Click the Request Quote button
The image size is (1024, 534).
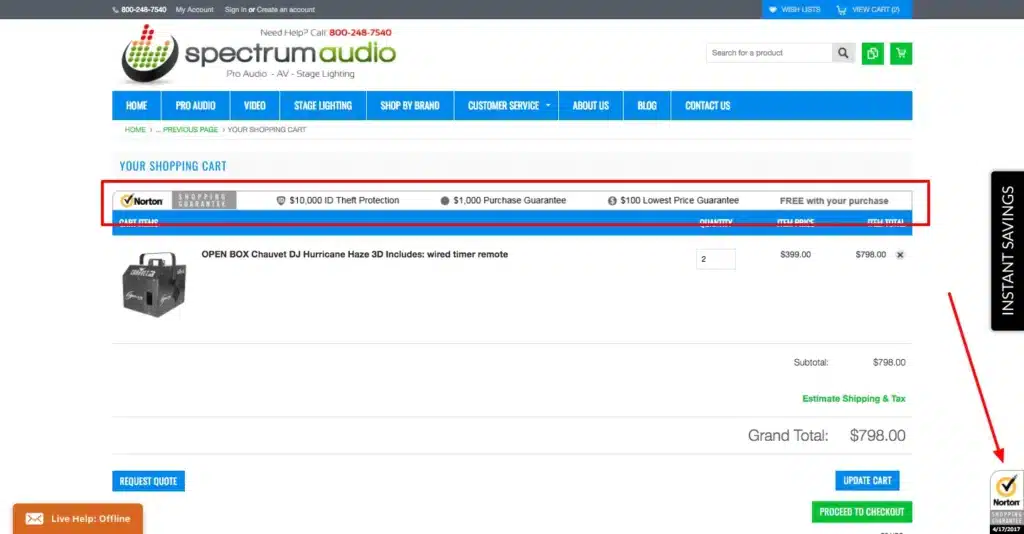tap(148, 481)
